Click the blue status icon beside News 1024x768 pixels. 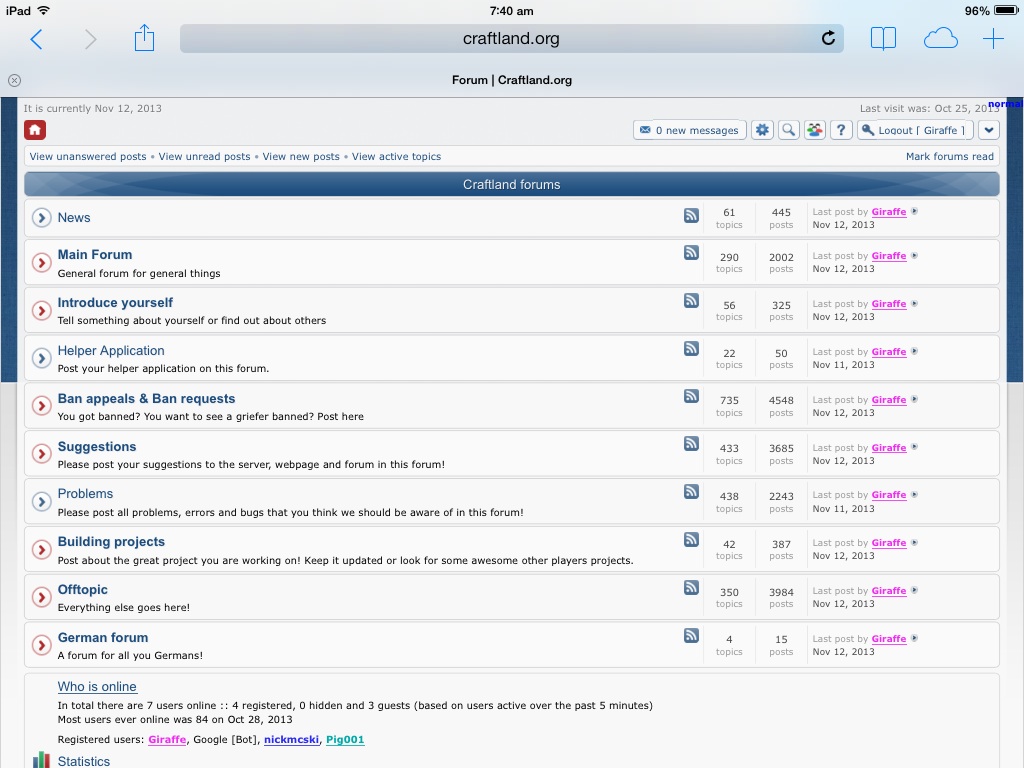[41, 217]
